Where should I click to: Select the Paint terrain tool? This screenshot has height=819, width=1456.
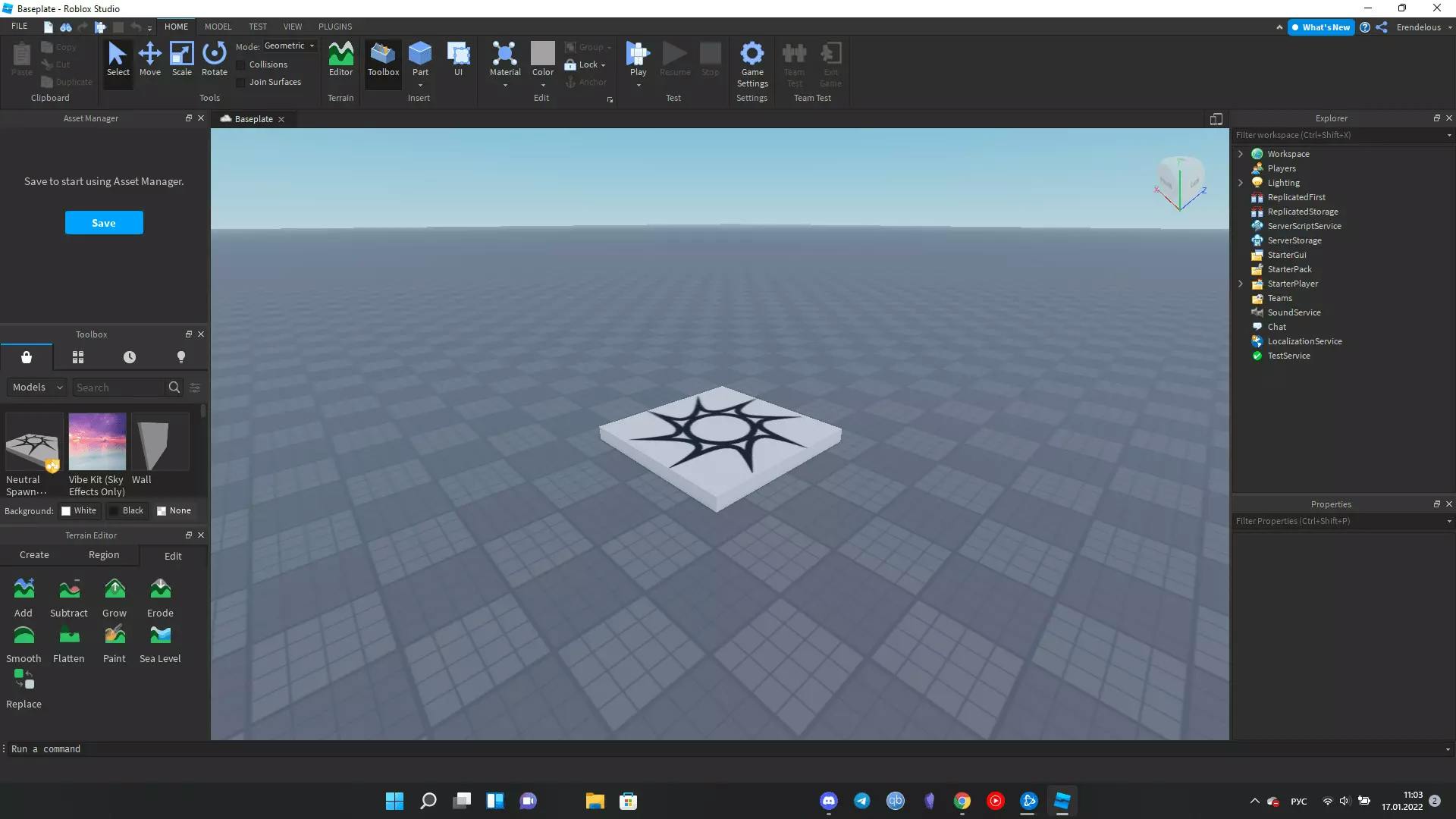pyautogui.click(x=114, y=644)
